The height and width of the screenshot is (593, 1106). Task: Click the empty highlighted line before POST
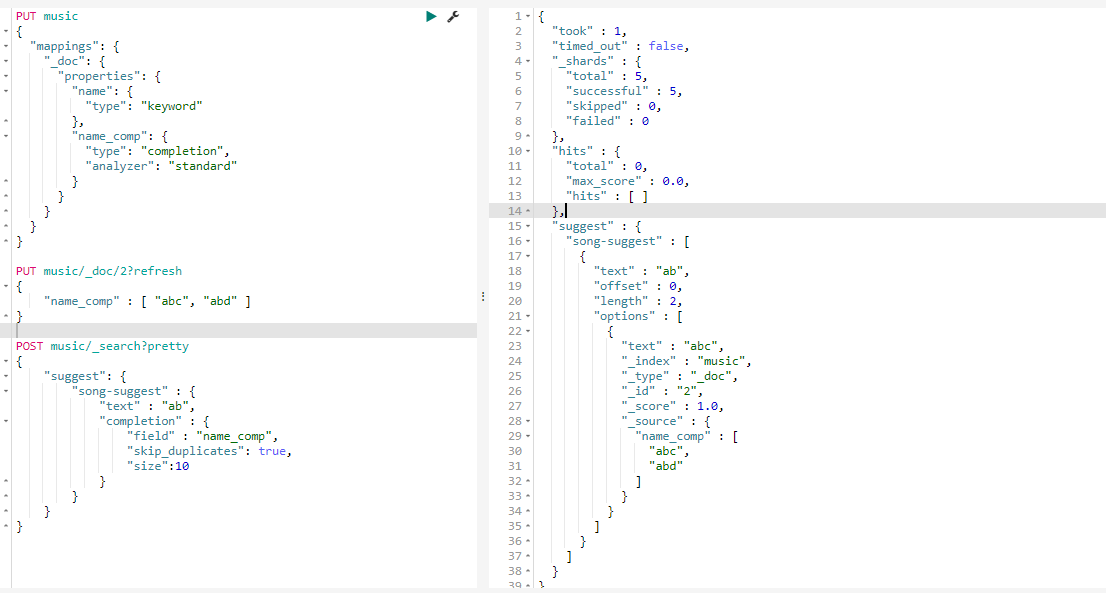point(240,331)
